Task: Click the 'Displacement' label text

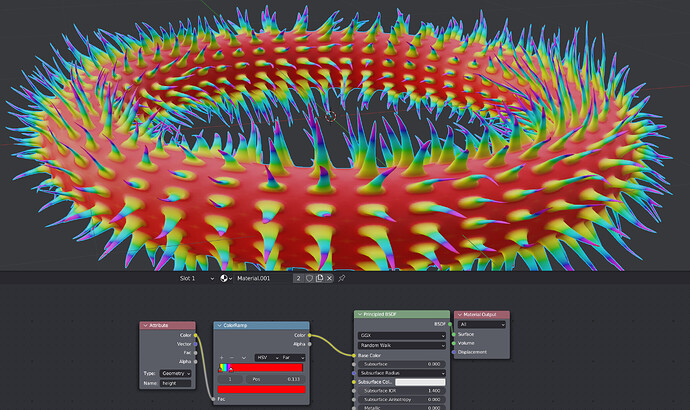Action: pyautogui.click(x=472, y=352)
